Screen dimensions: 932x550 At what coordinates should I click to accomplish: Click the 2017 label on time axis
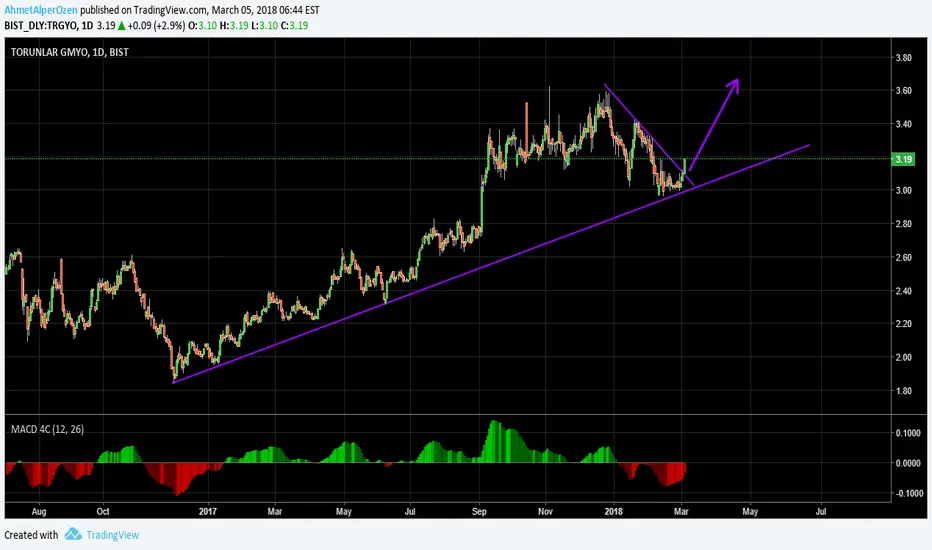[208, 511]
